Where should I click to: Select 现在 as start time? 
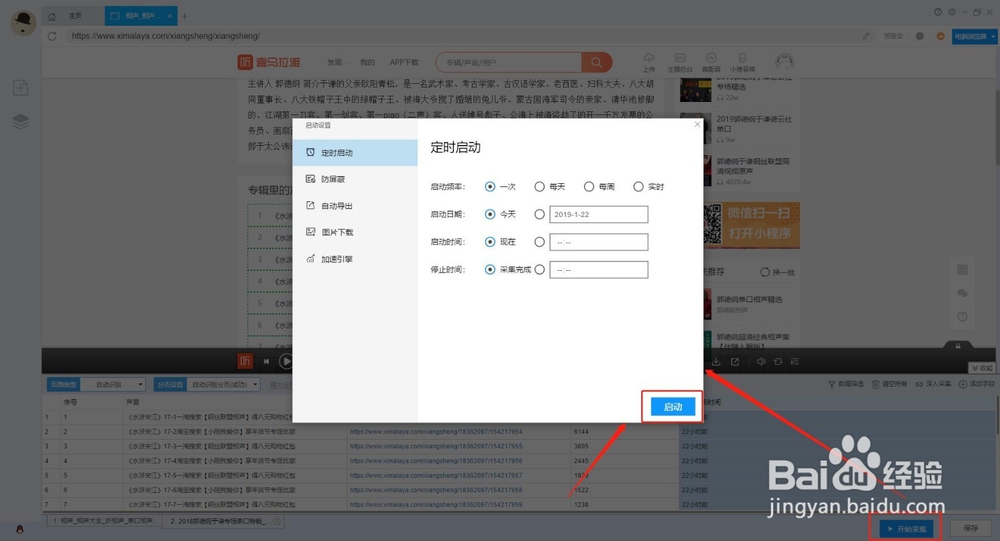(490, 242)
